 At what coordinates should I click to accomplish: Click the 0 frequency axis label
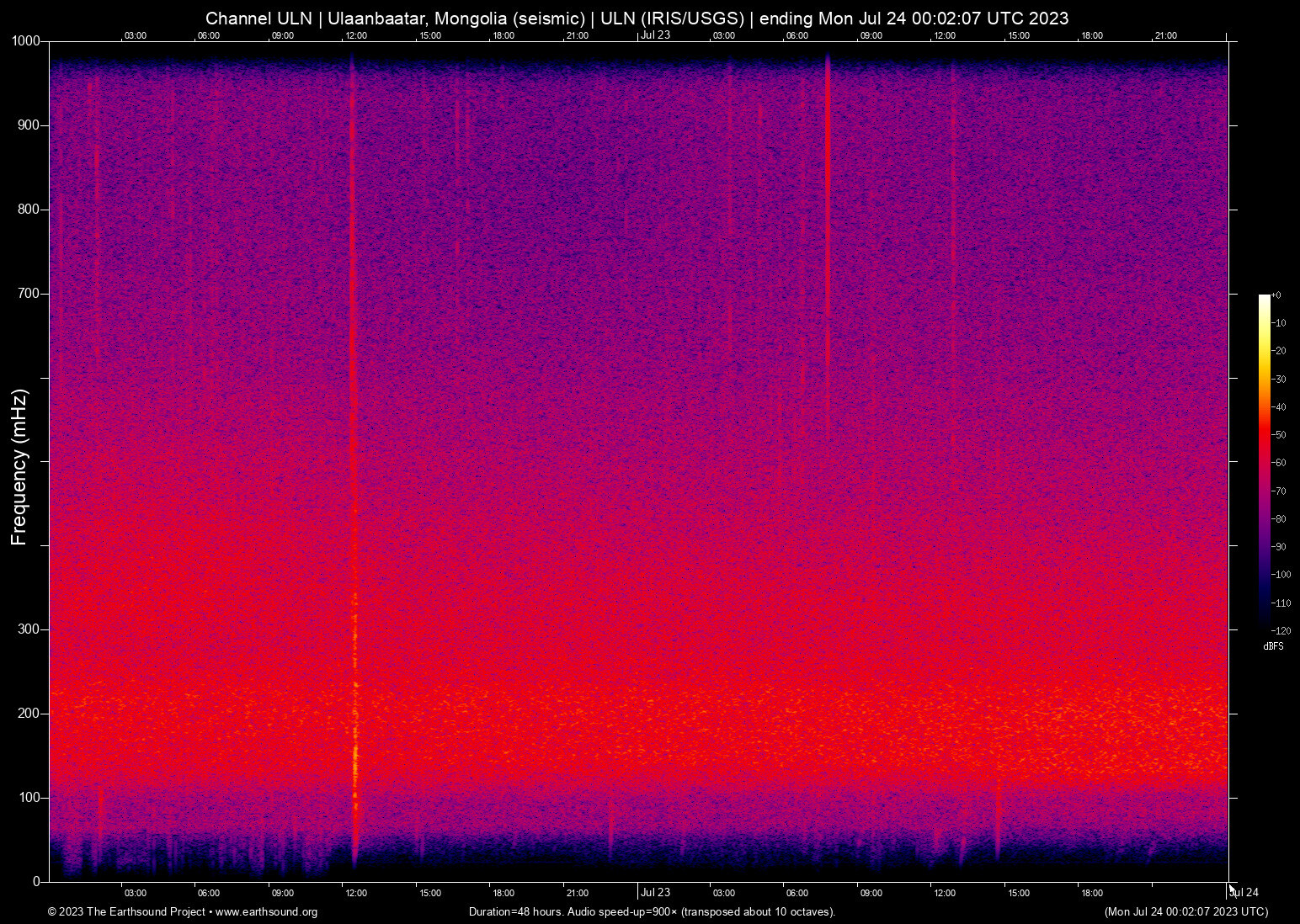point(36,882)
